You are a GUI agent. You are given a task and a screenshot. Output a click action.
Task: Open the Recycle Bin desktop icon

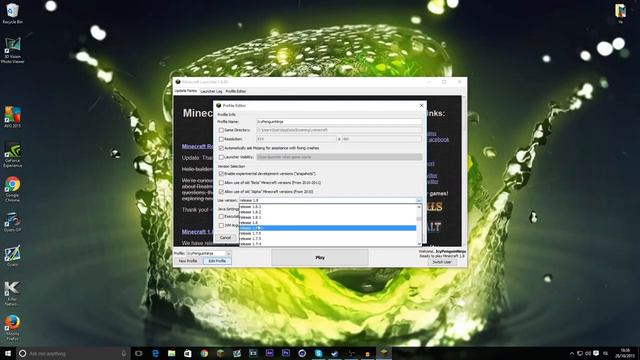pos(12,13)
